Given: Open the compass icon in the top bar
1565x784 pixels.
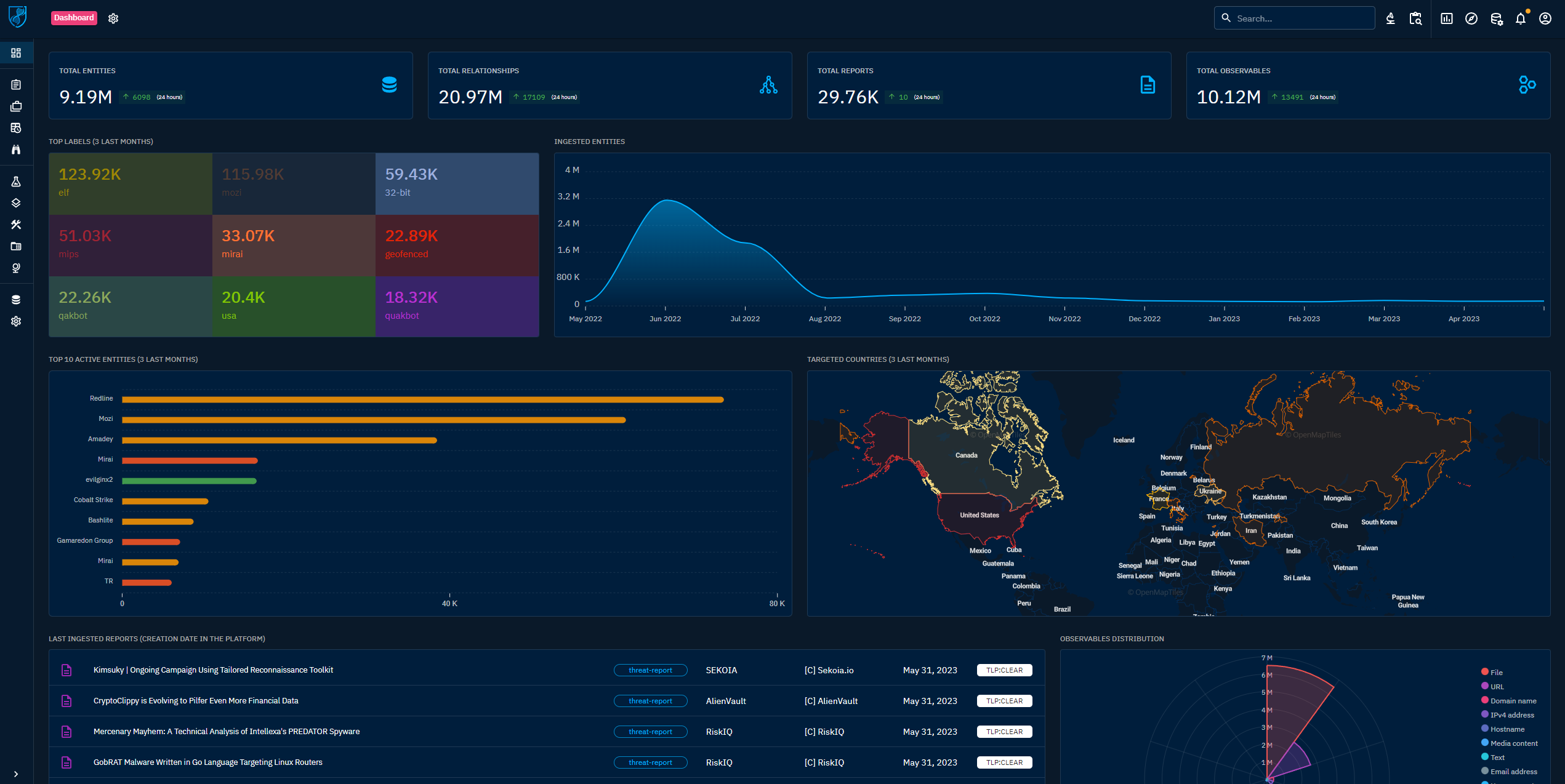Looking at the screenshot, I should [1471, 18].
